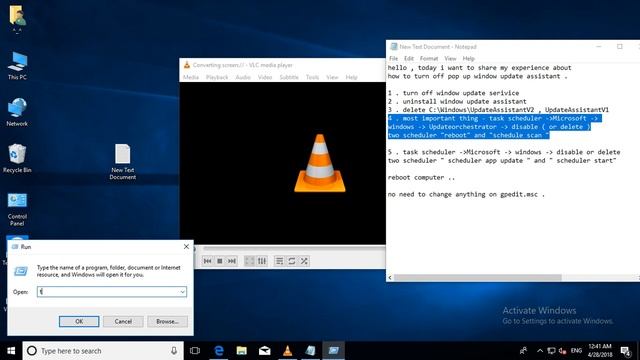Switch to VLC via taskbar icon
This screenshot has width=640, height=360.
[x=287, y=351]
